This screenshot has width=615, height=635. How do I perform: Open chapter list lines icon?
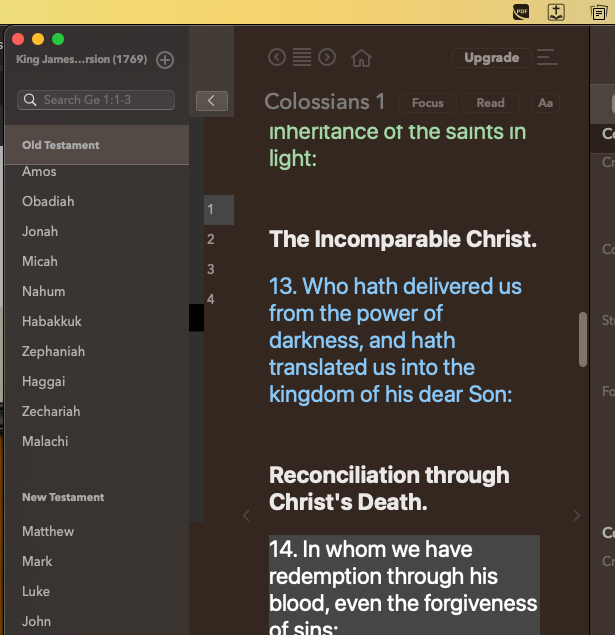click(x=302, y=57)
